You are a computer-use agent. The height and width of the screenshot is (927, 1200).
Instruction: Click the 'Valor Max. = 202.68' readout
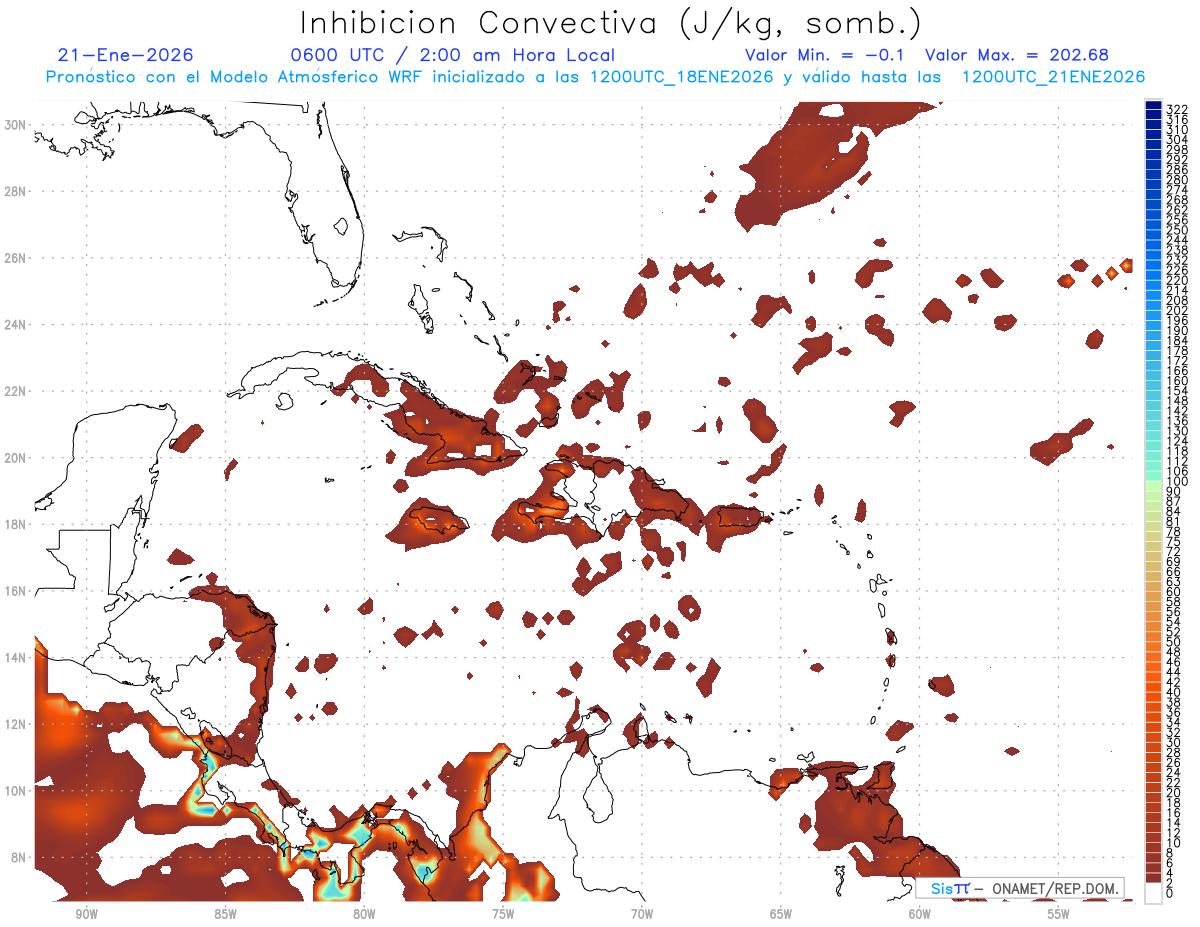tap(1017, 55)
